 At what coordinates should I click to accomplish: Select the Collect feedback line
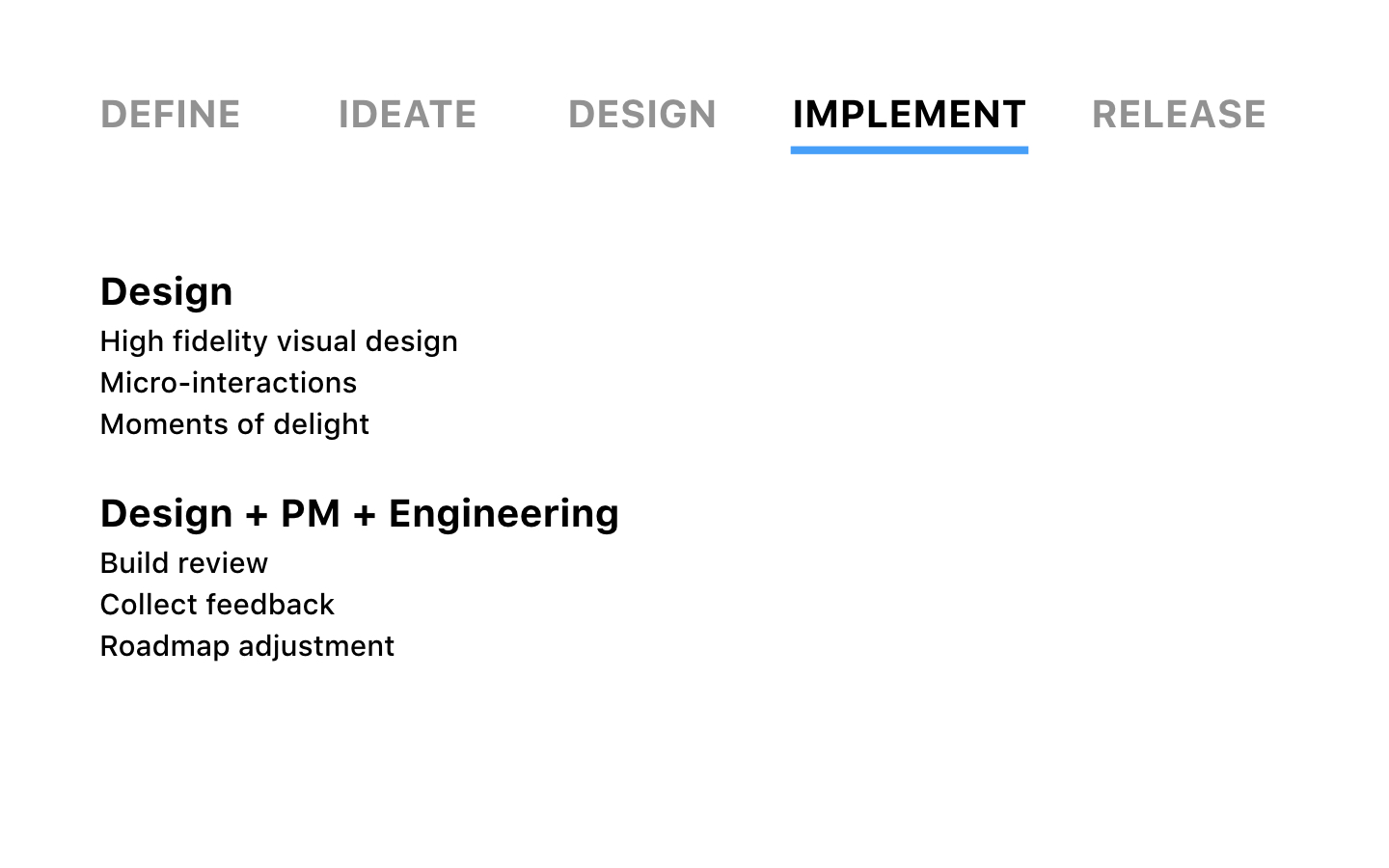pos(217,605)
